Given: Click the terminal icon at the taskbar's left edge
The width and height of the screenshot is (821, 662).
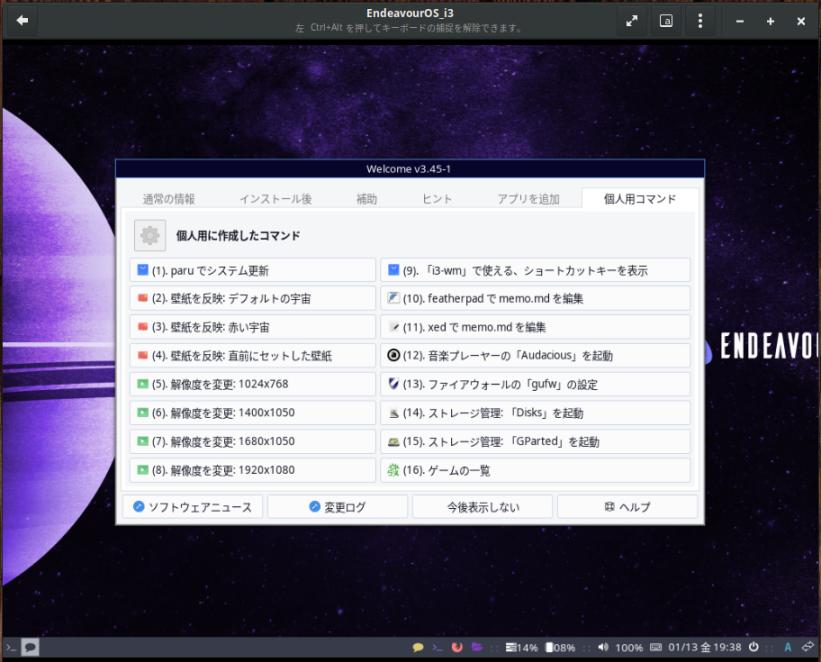Looking at the screenshot, I should 10,647.
